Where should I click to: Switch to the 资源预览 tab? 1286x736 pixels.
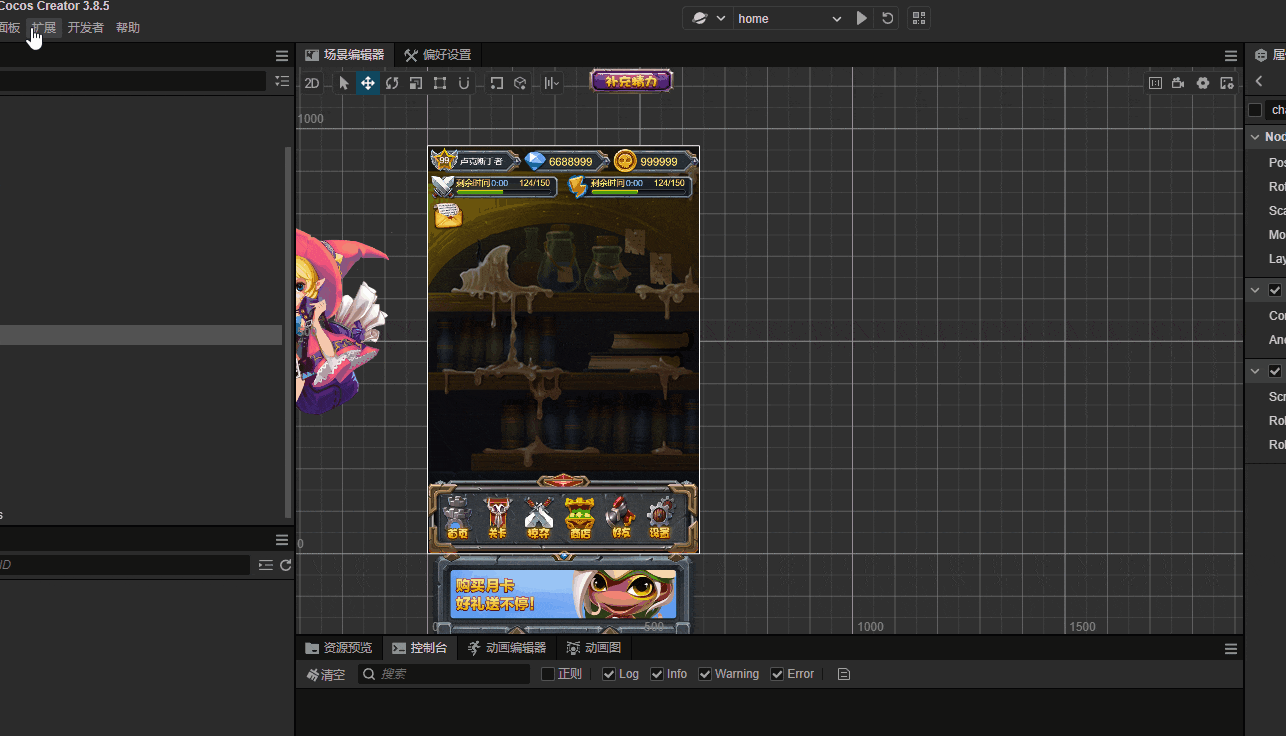pos(339,648)
